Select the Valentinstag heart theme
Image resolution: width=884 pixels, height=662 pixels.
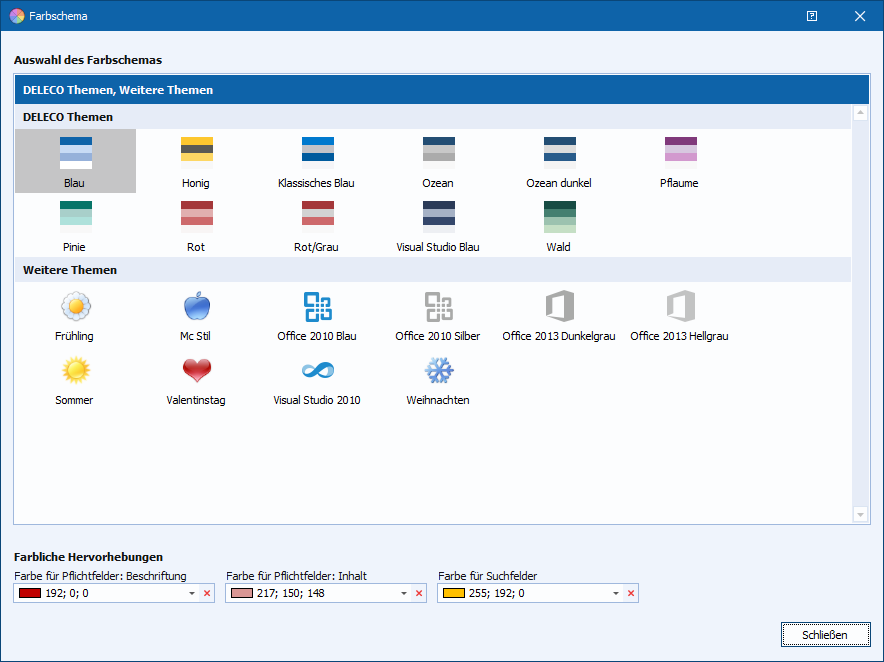196,371
